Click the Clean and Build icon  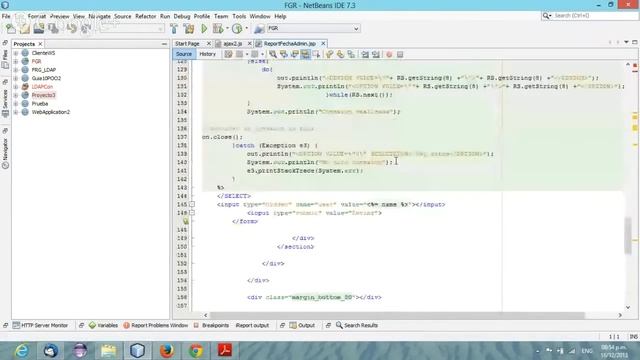pyautogui.click(x=189, y=28)
